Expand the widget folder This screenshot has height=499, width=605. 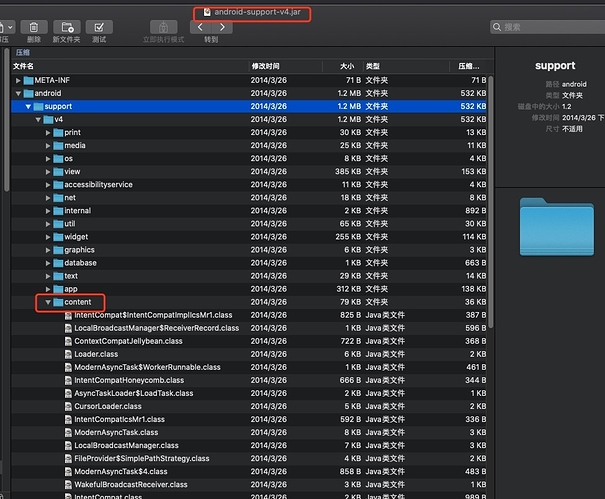click(48, 237)
